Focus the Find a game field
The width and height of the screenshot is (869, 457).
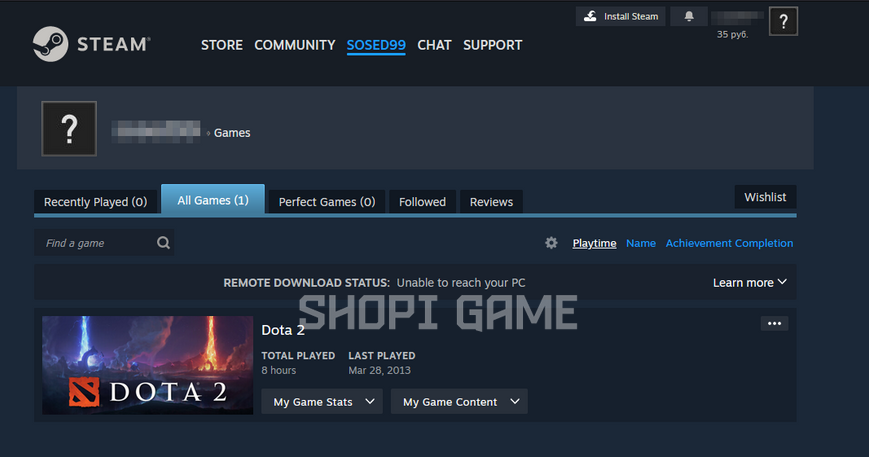coord(104,243)
